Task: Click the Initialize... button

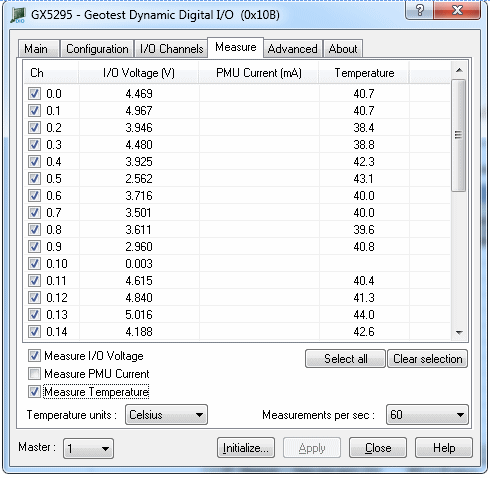Action: (x=246, y=448)
